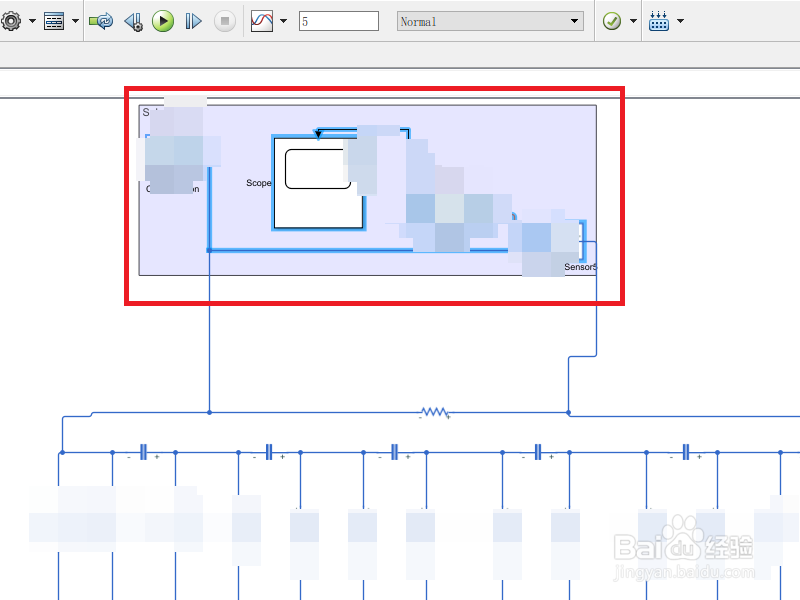
Task: Click the Sensor block label
Action: [580, 267]
